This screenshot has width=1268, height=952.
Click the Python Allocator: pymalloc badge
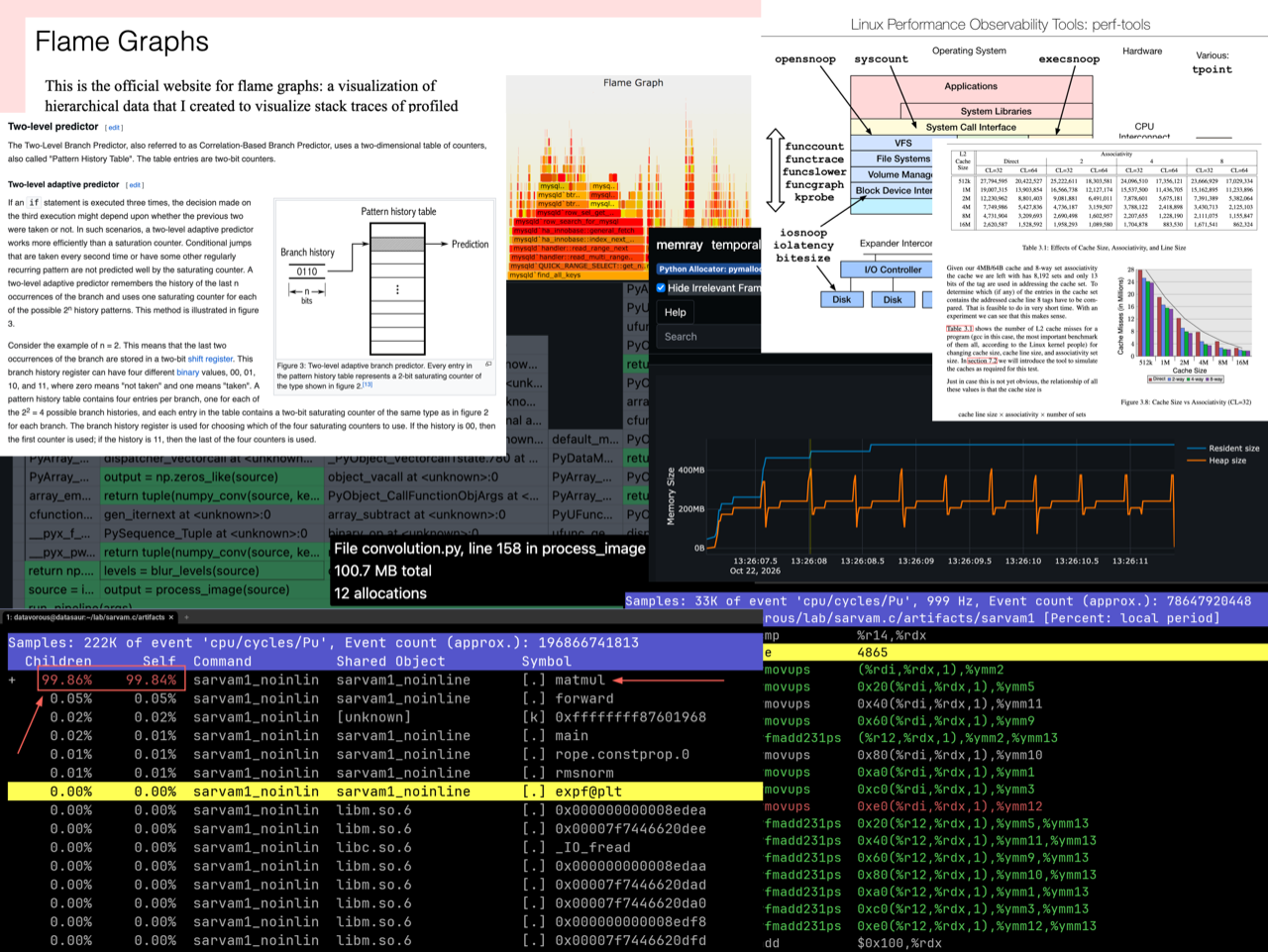coord(708,268)
